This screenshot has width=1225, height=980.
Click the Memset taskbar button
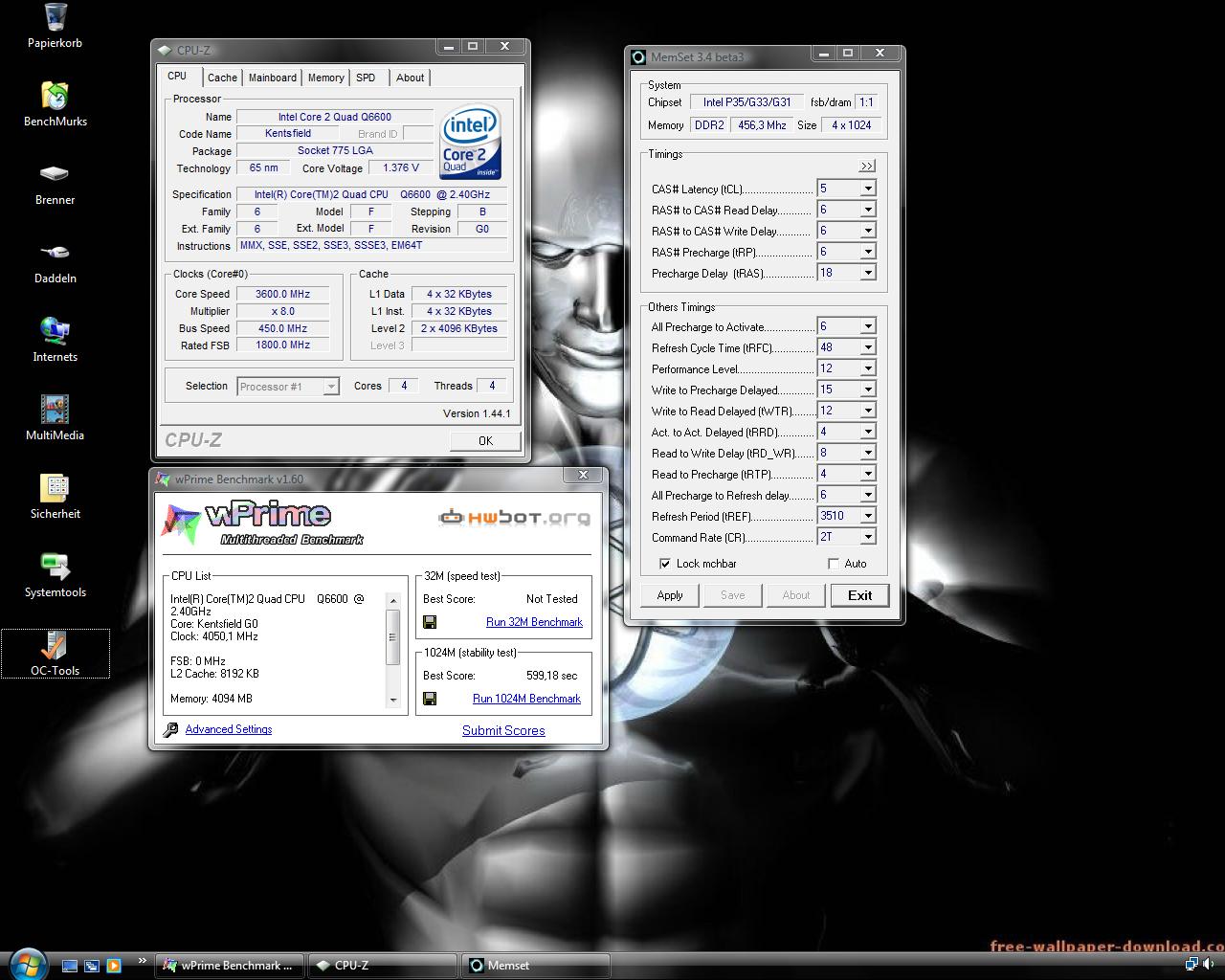(x=537, y=966)
